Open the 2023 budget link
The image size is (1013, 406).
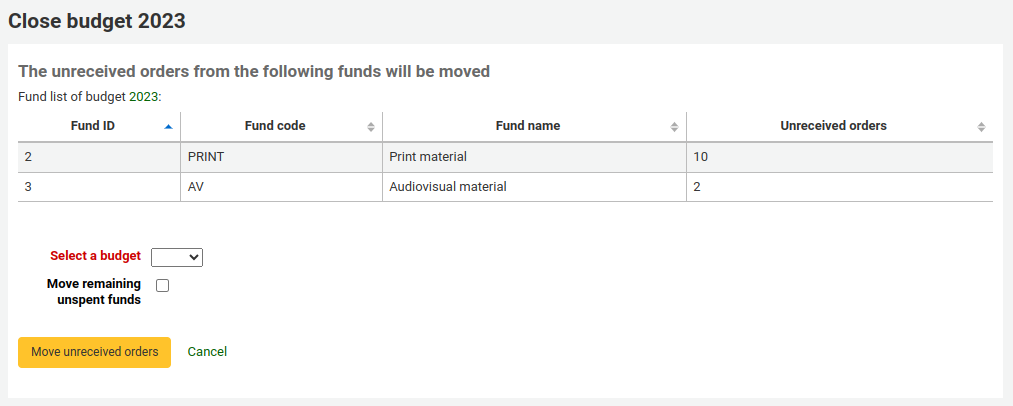coord(143,97)
